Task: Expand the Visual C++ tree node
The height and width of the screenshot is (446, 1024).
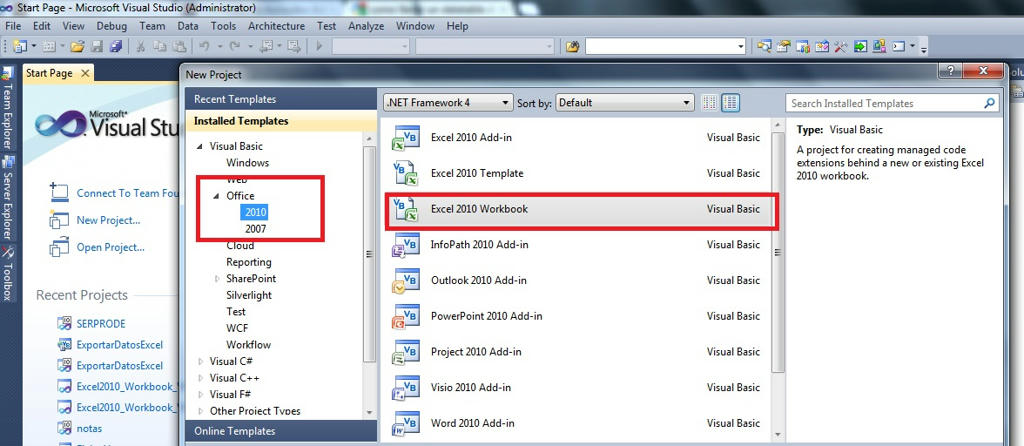Action: coord(200,378)
